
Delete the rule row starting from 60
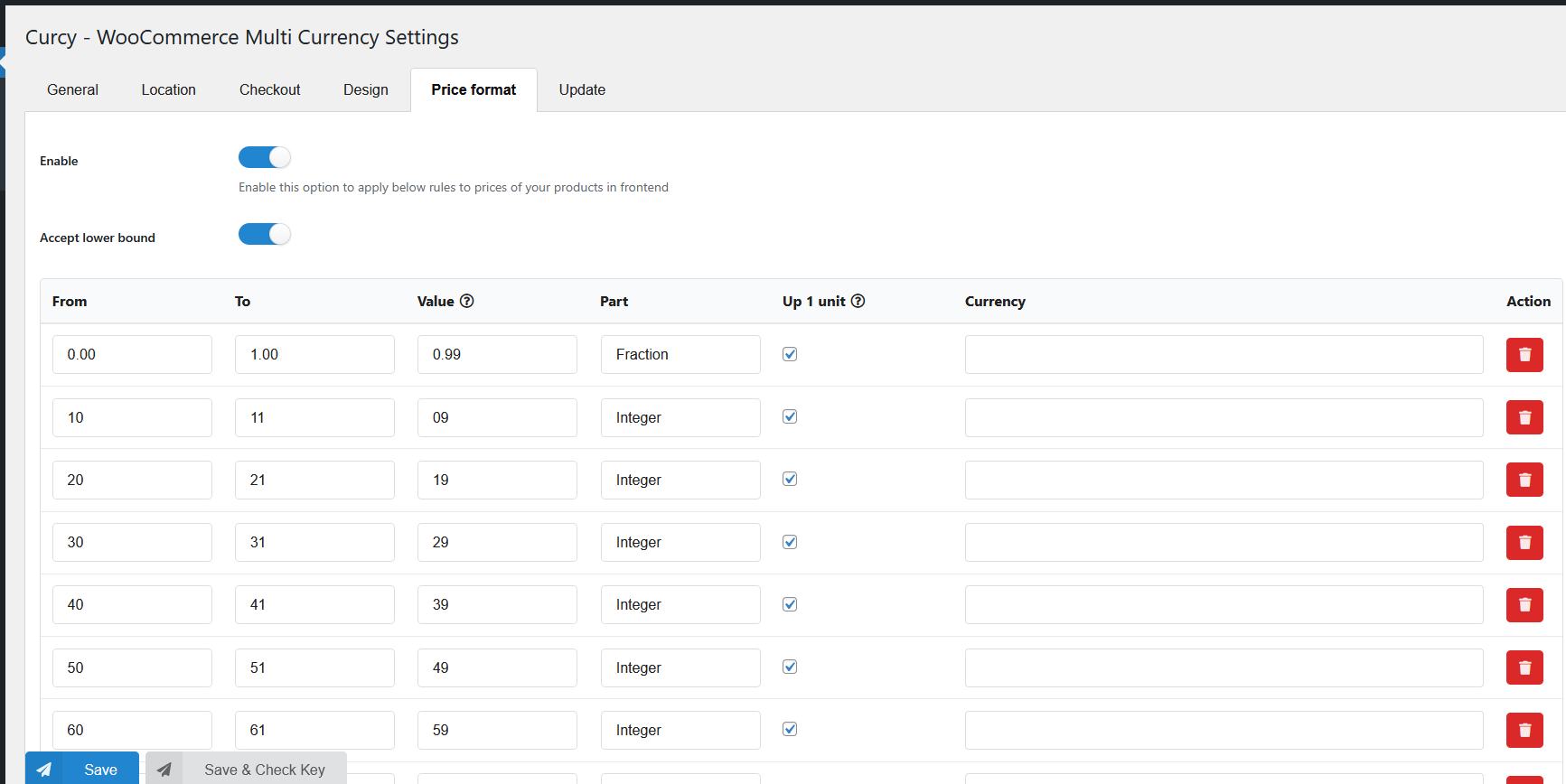click(1524, 730)
